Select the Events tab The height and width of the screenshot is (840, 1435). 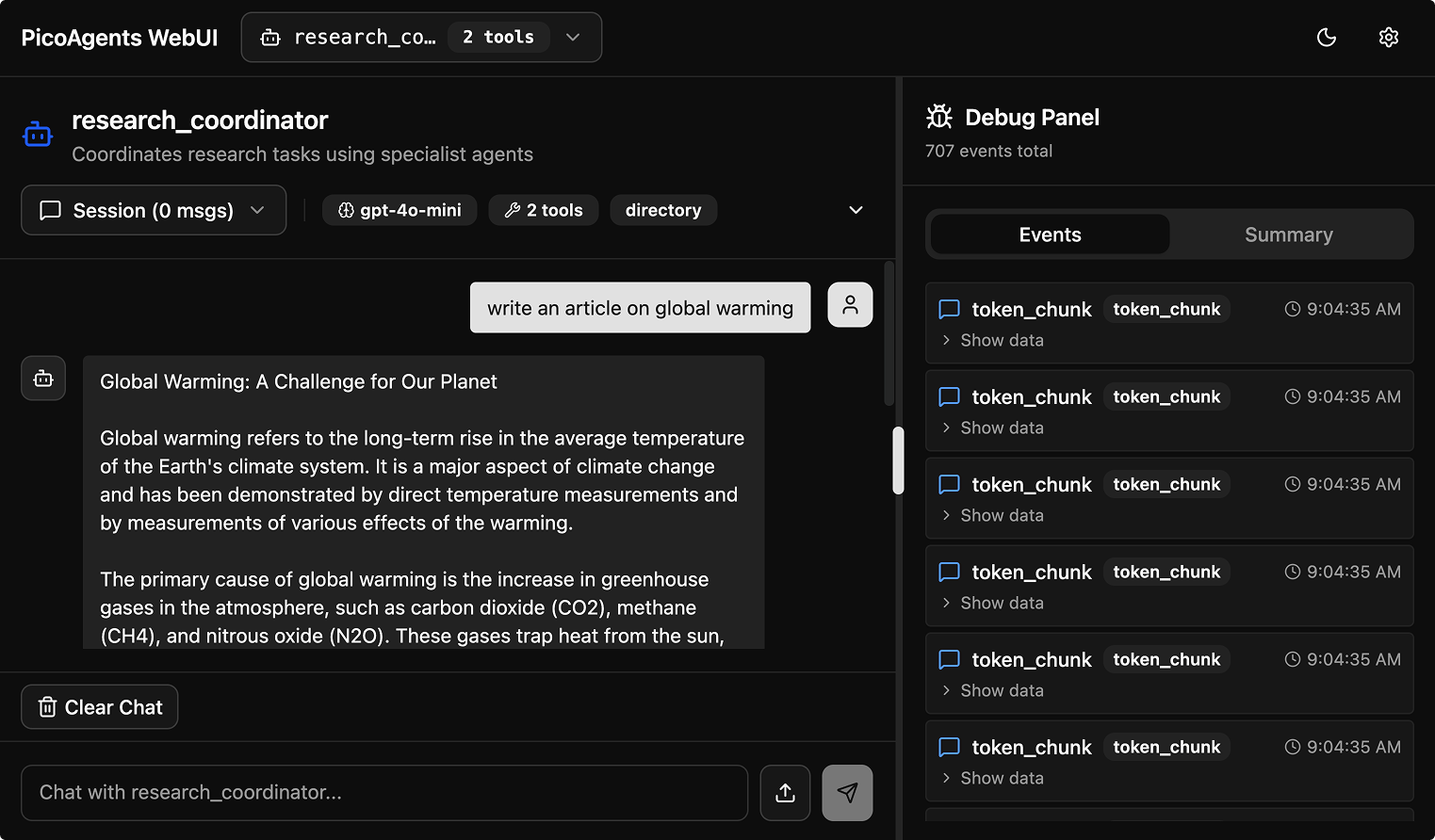pyautogui.click(x=1049, y=234)
